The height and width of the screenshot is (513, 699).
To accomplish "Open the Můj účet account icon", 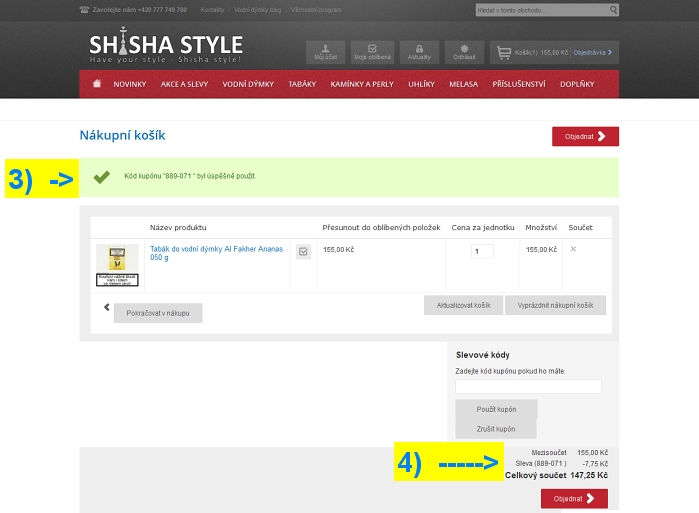I will [x=325, y=52].
